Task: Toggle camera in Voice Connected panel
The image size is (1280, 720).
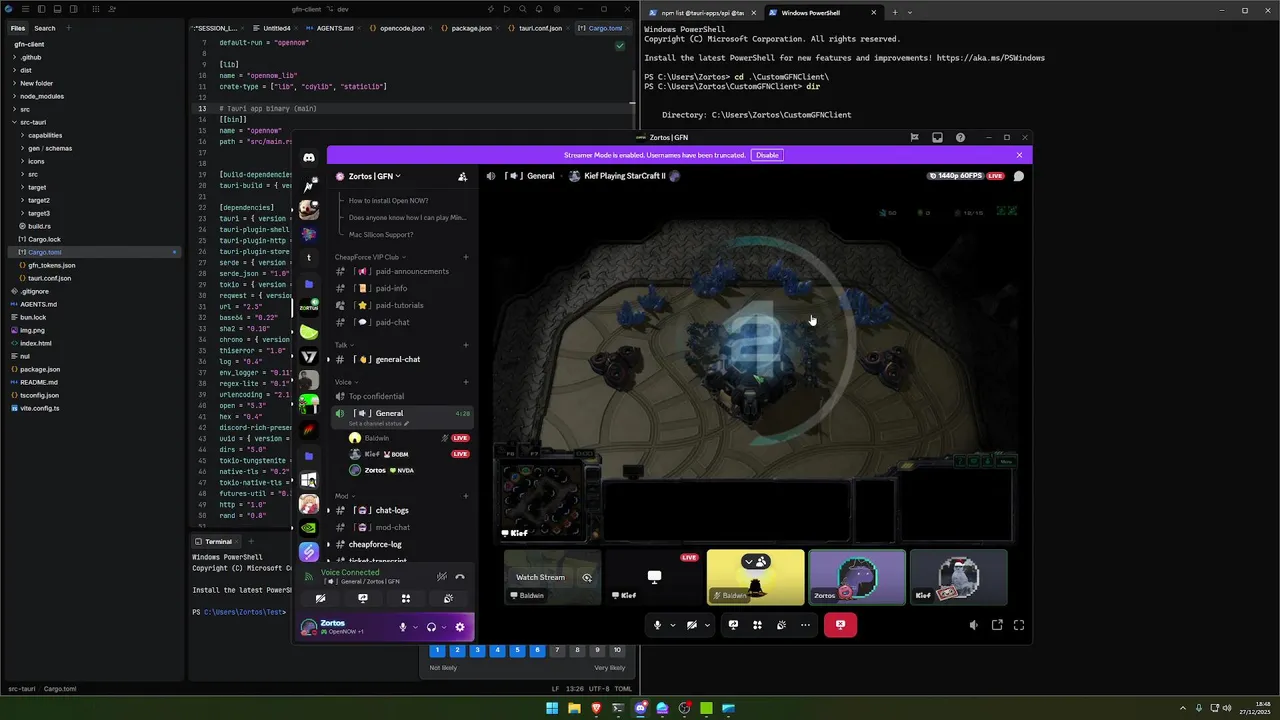Action: [320, 598]
